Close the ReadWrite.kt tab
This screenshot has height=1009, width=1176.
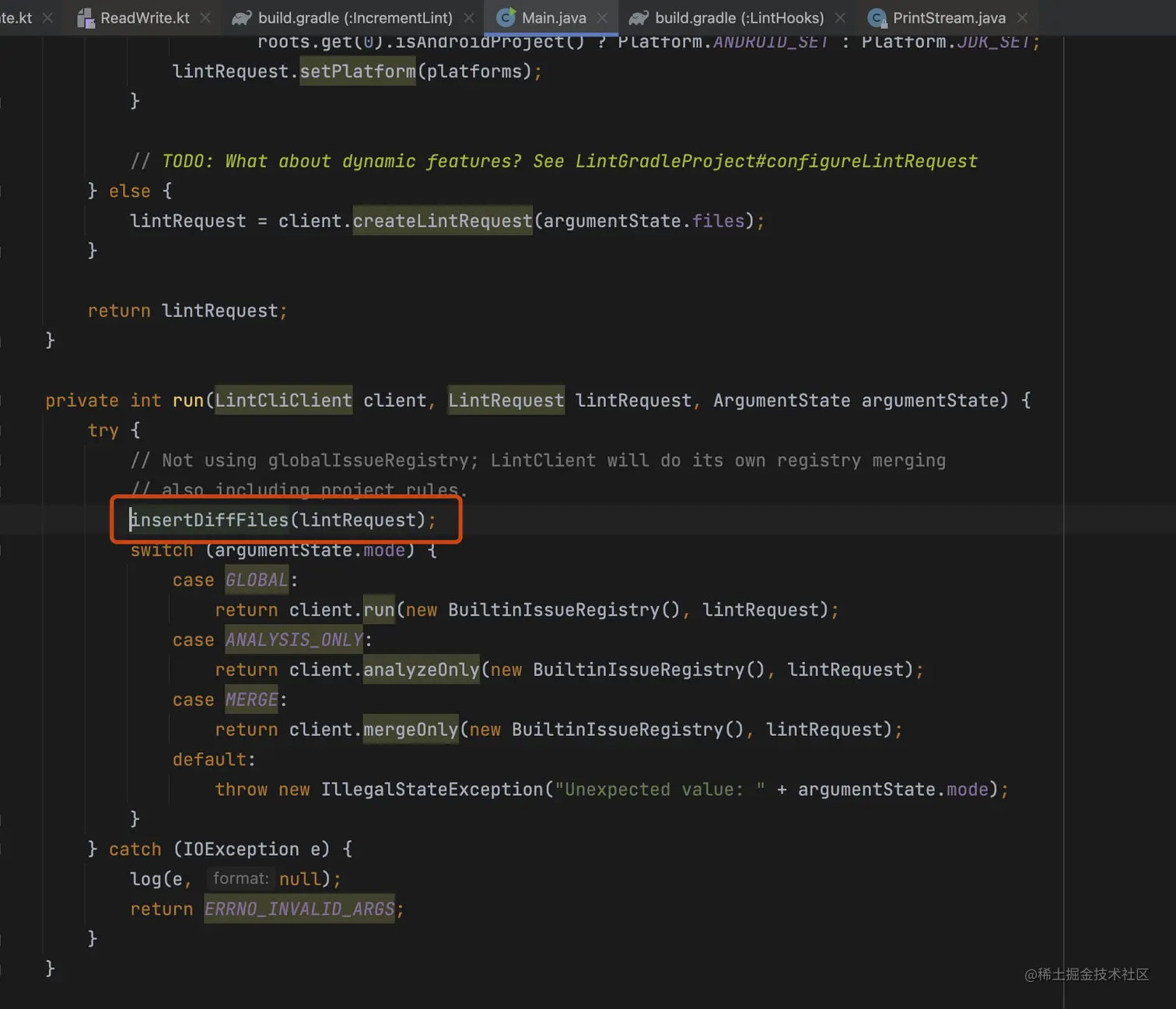pyautogui.click(x=205, y=18)
